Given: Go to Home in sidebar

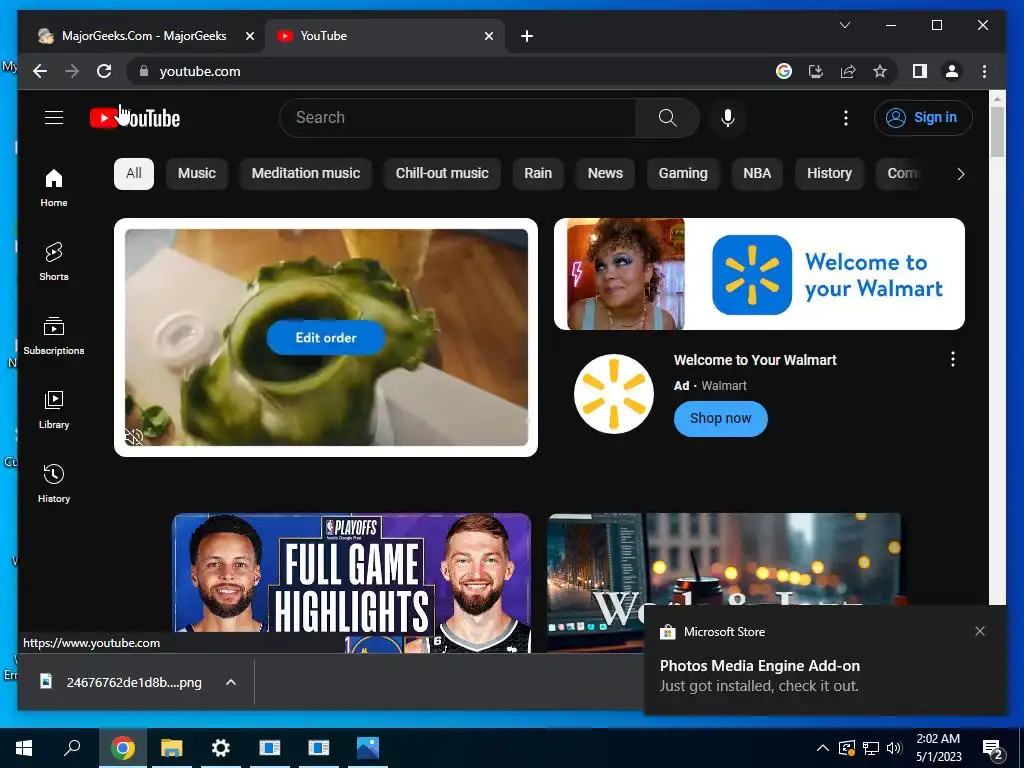Looking at the screenshot, I should pos(54,188).
